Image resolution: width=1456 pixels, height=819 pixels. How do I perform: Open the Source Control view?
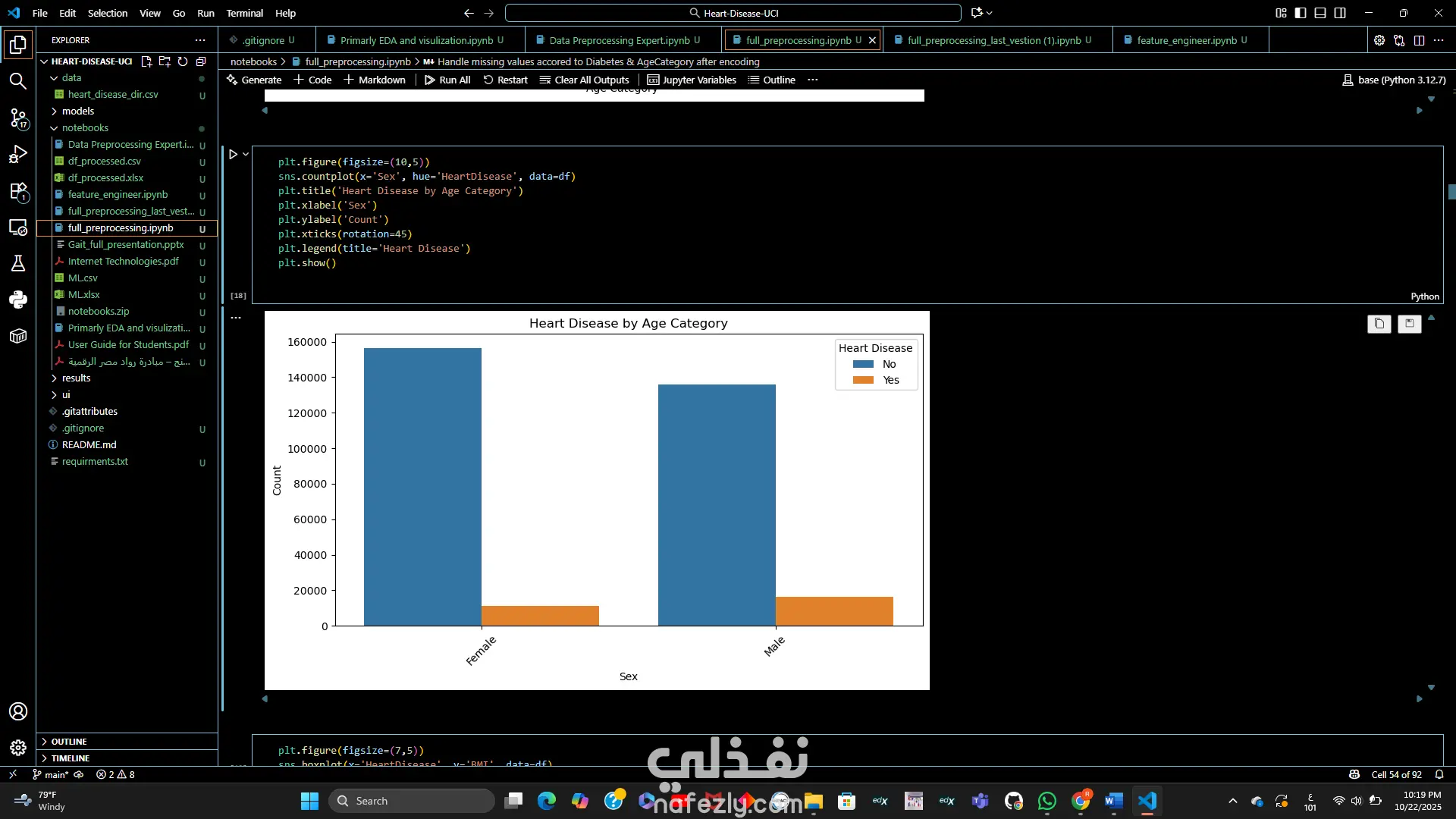point(18,118)
